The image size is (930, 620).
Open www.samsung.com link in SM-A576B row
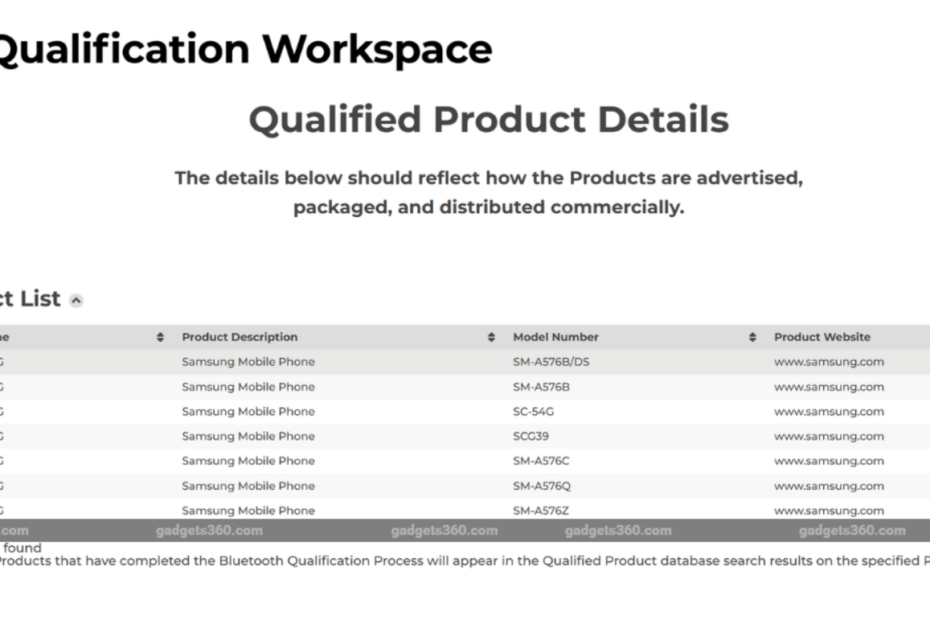pos(829,387)
